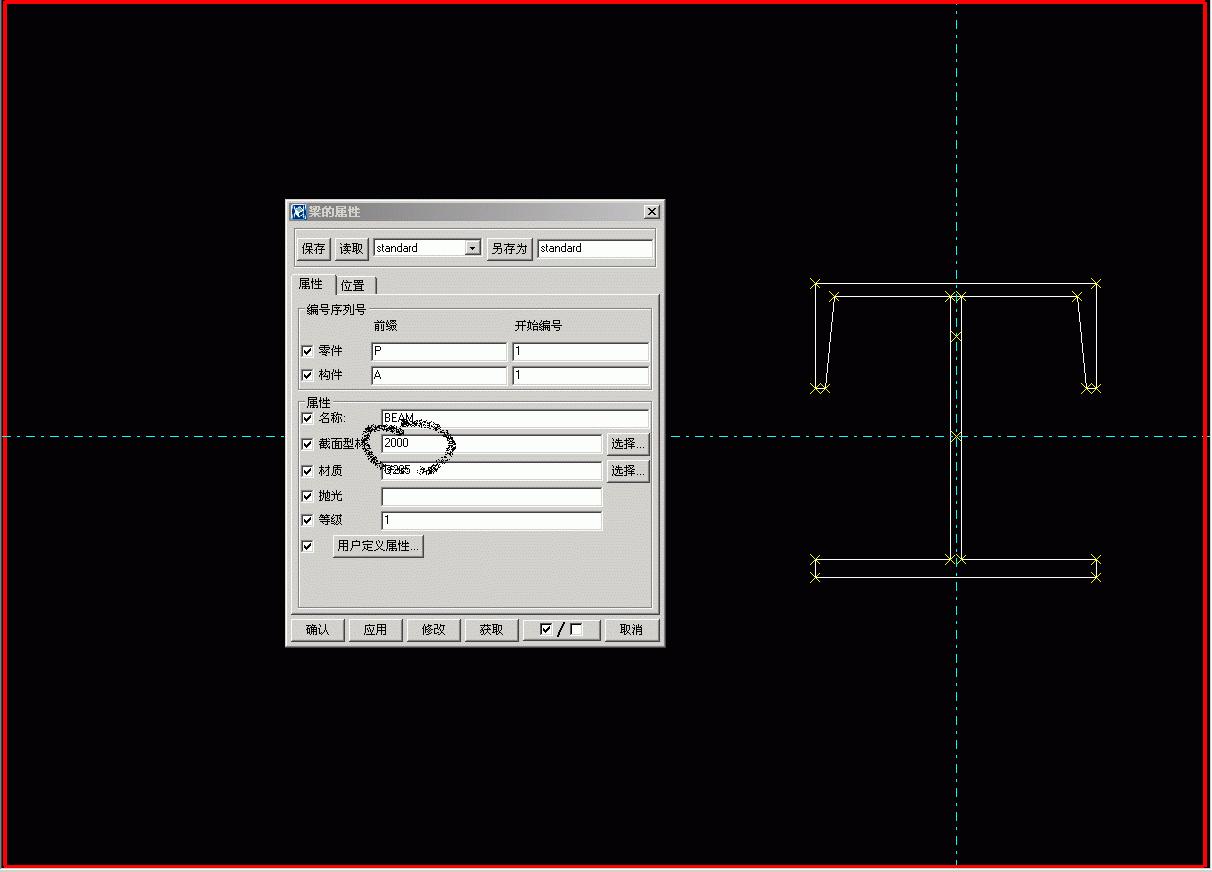Click the 零件 prefix field containing P
Image resolution: width=1212 pixels, height=872 pixels.
tap(439, 352)
